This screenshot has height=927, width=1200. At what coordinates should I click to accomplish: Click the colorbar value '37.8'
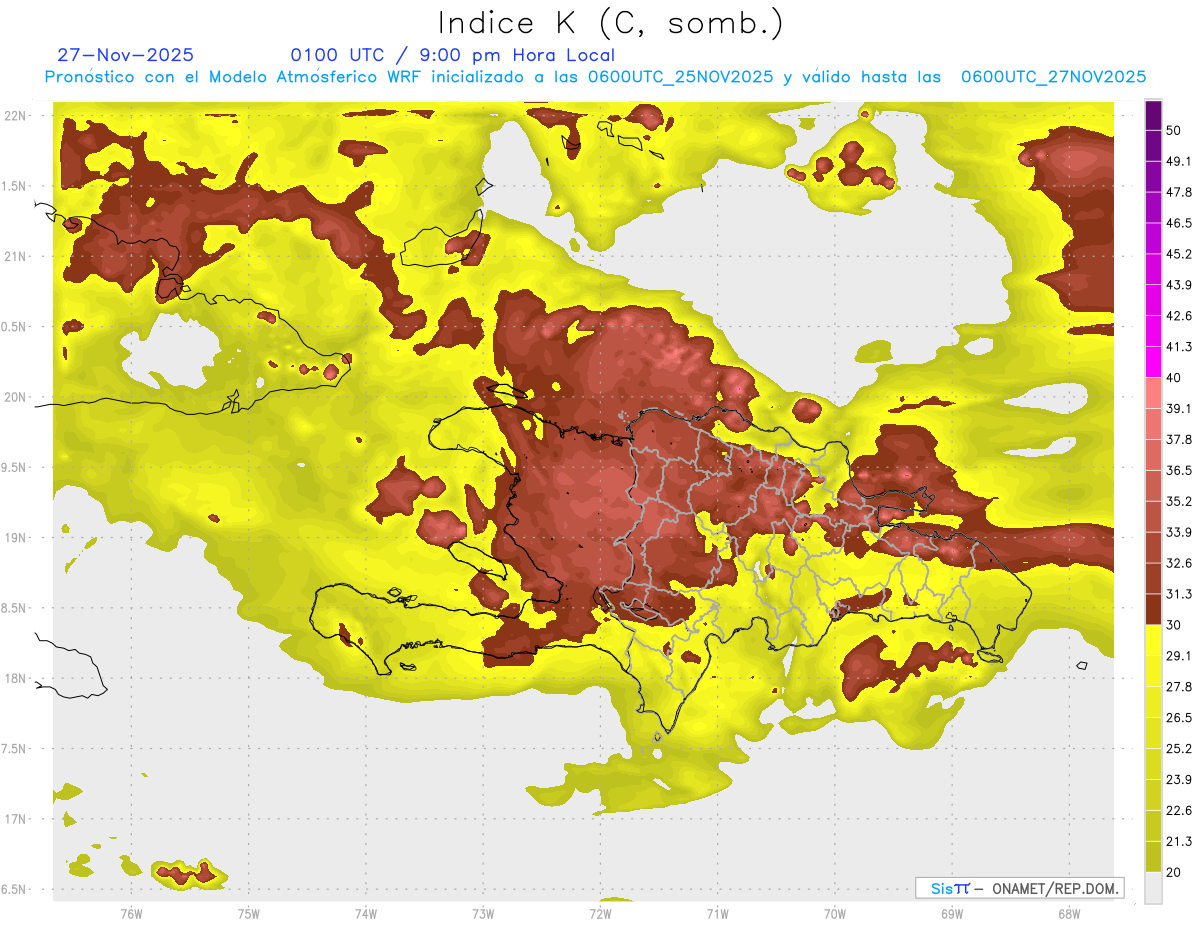point(1178,440)
